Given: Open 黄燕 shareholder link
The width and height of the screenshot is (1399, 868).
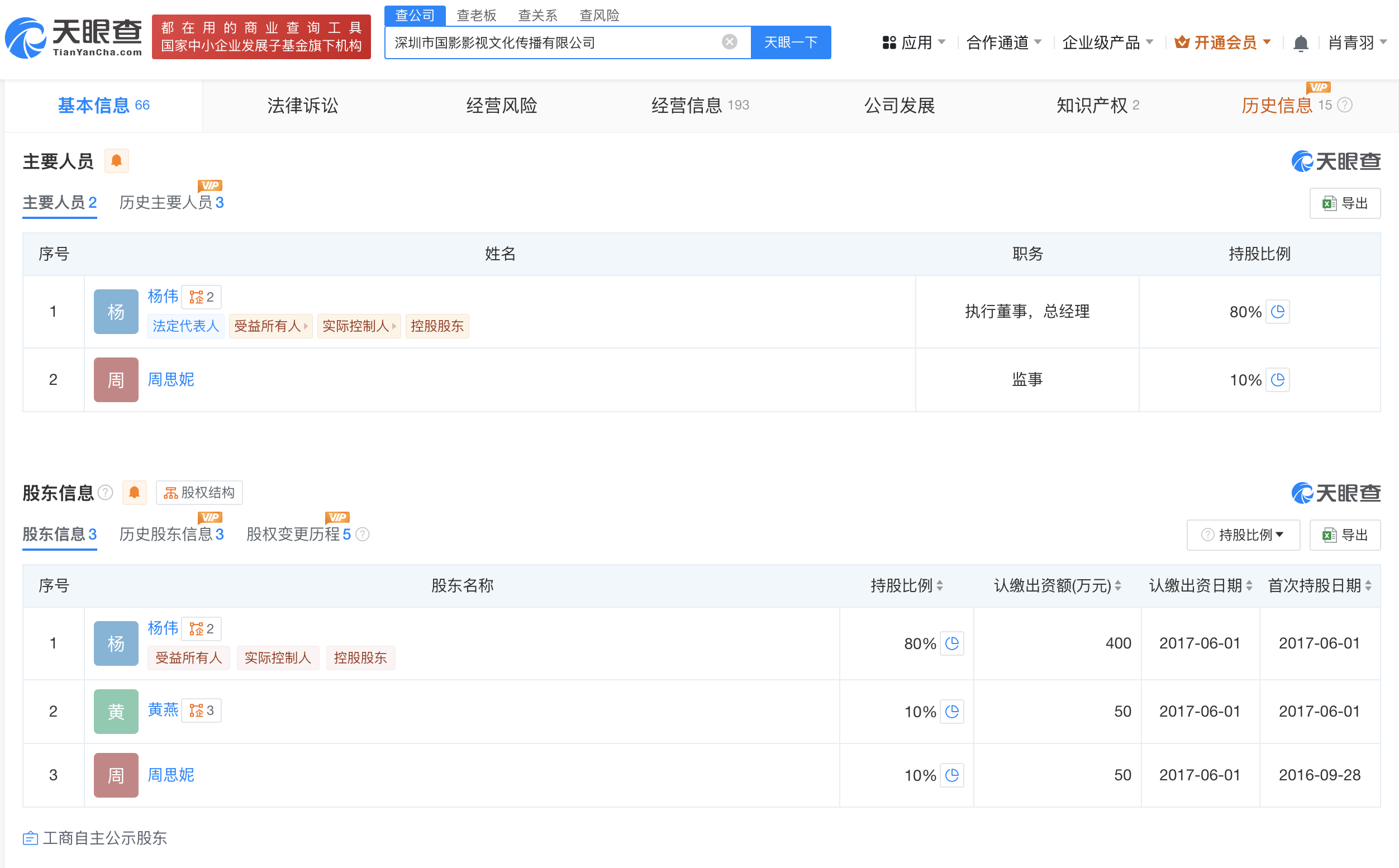Looking at the screenshot, I should pos(163,710).
